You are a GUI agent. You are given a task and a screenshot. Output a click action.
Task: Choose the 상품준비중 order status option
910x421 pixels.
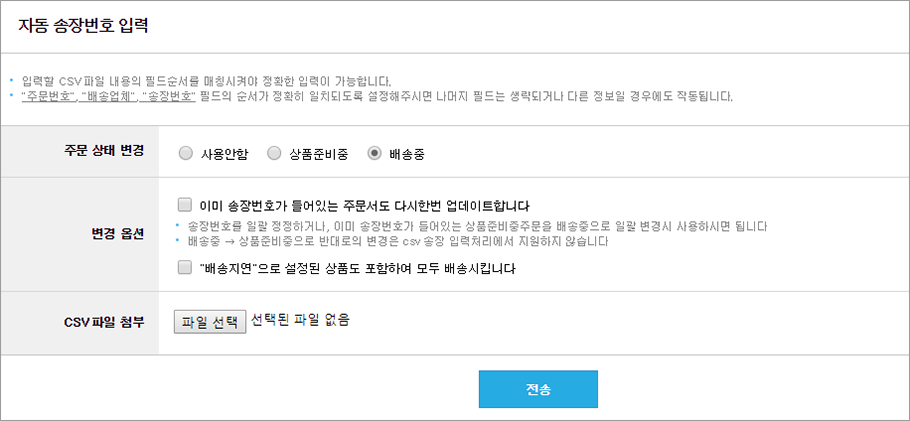coord(273,154)
